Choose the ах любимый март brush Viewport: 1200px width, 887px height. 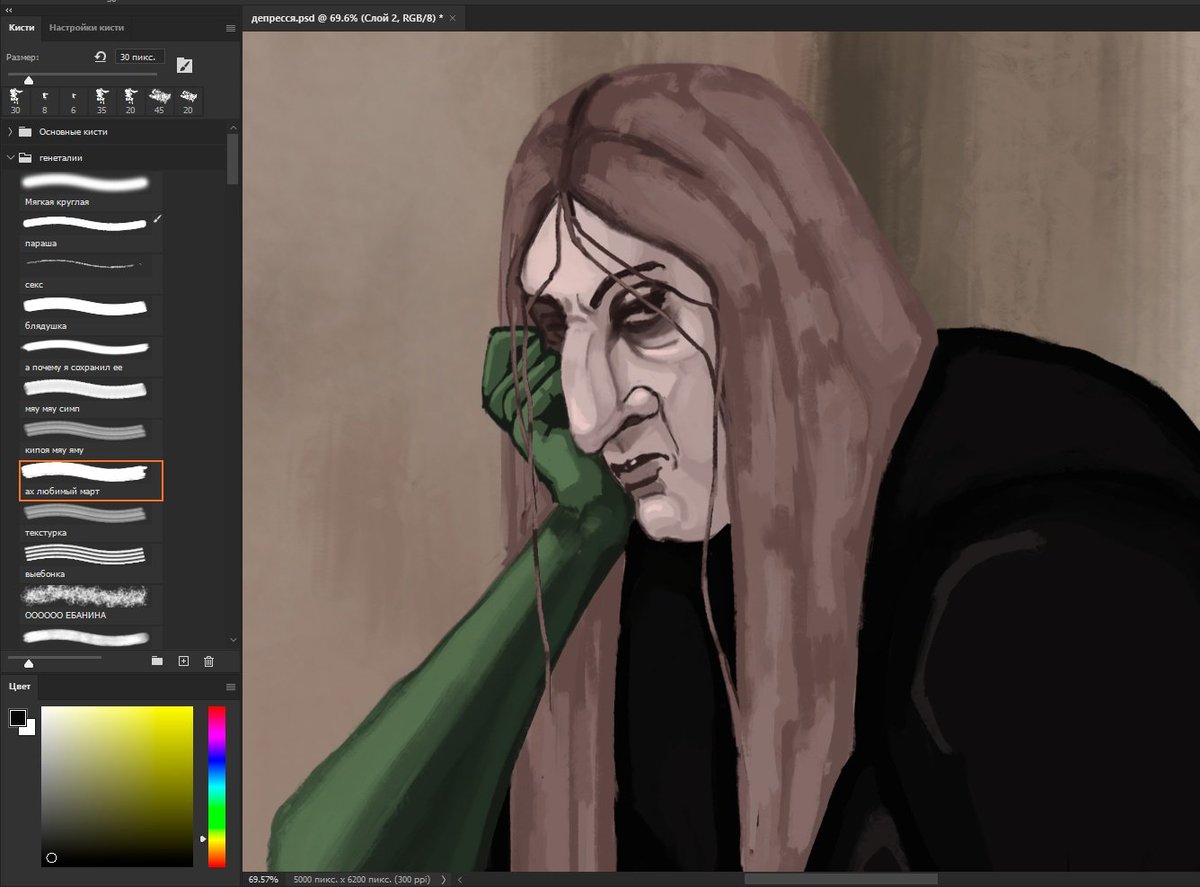pos(91,480)
